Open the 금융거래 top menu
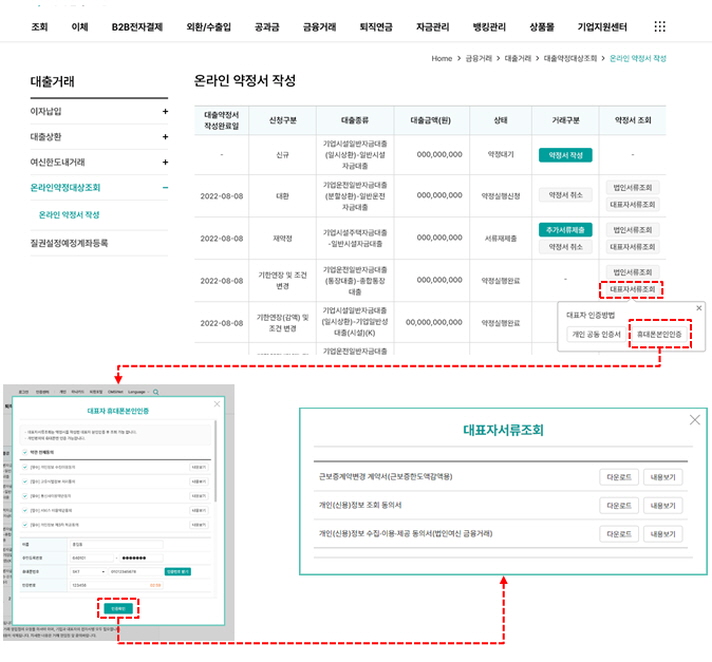 320,27
